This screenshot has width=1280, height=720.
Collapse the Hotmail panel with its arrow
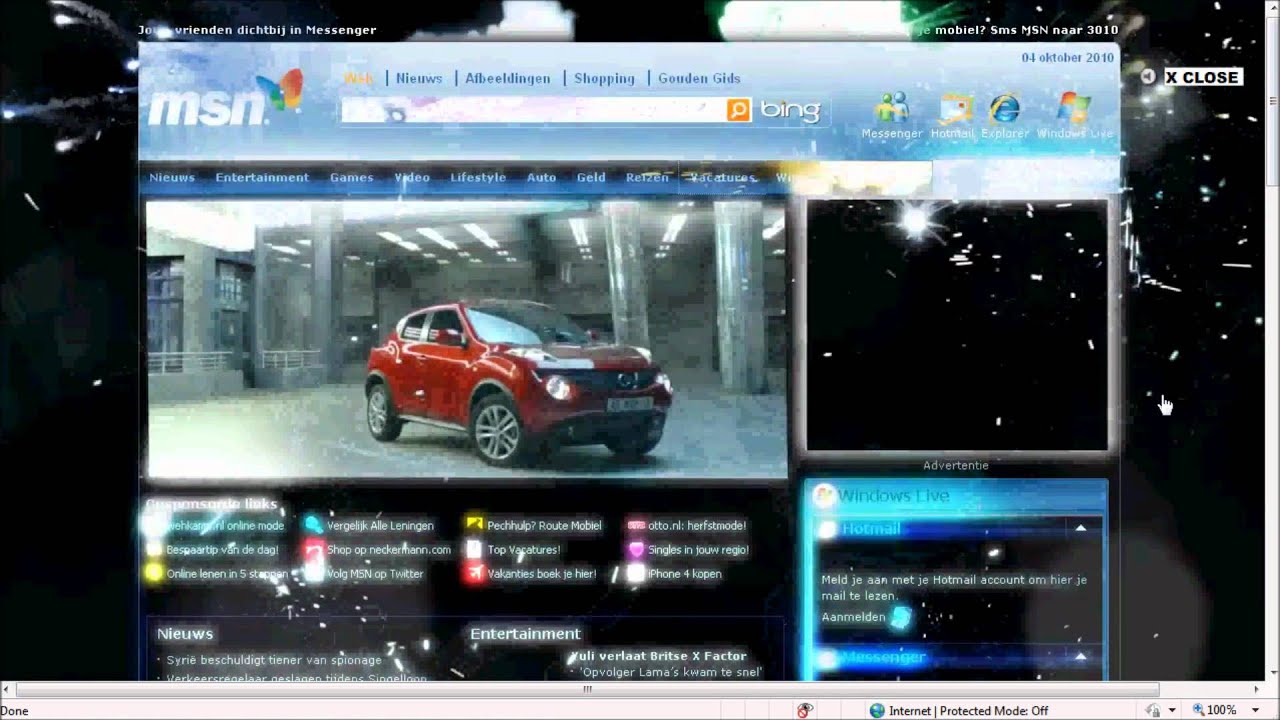coord(1081,528)
